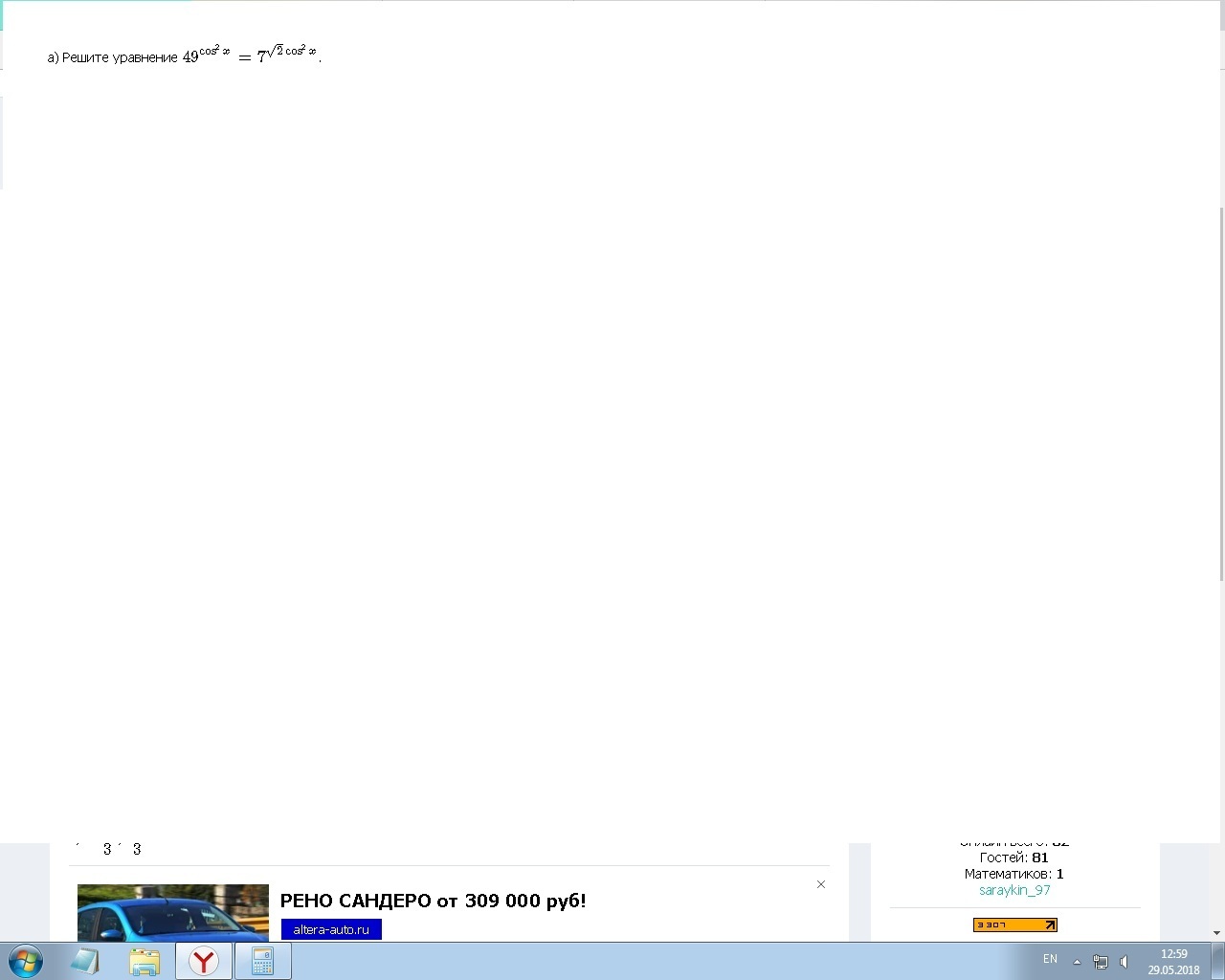The image size is (1225, 980).
Task: Expand hidden system tray icons
Action: point(1076,961)
